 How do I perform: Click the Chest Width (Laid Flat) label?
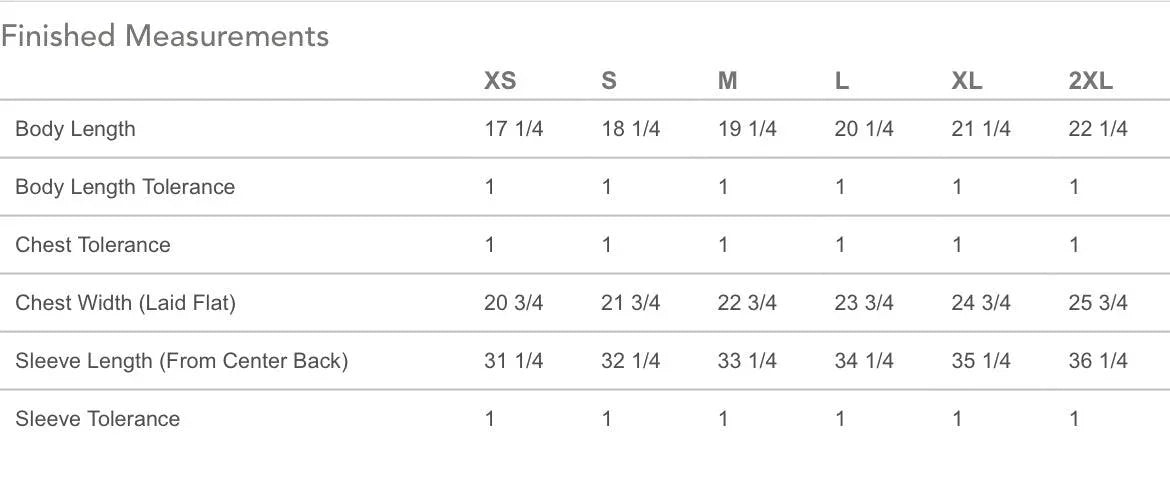click(x=125, y=303)
